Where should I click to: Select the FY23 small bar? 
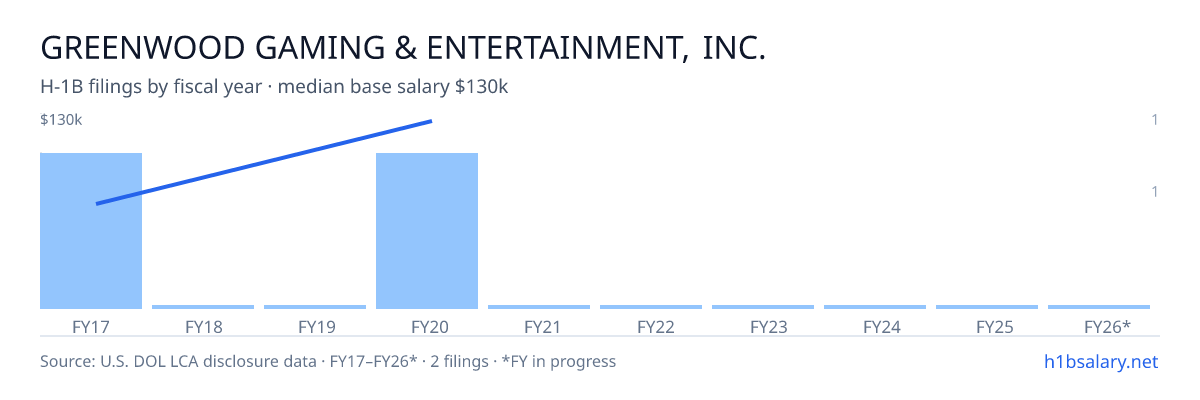763,307
